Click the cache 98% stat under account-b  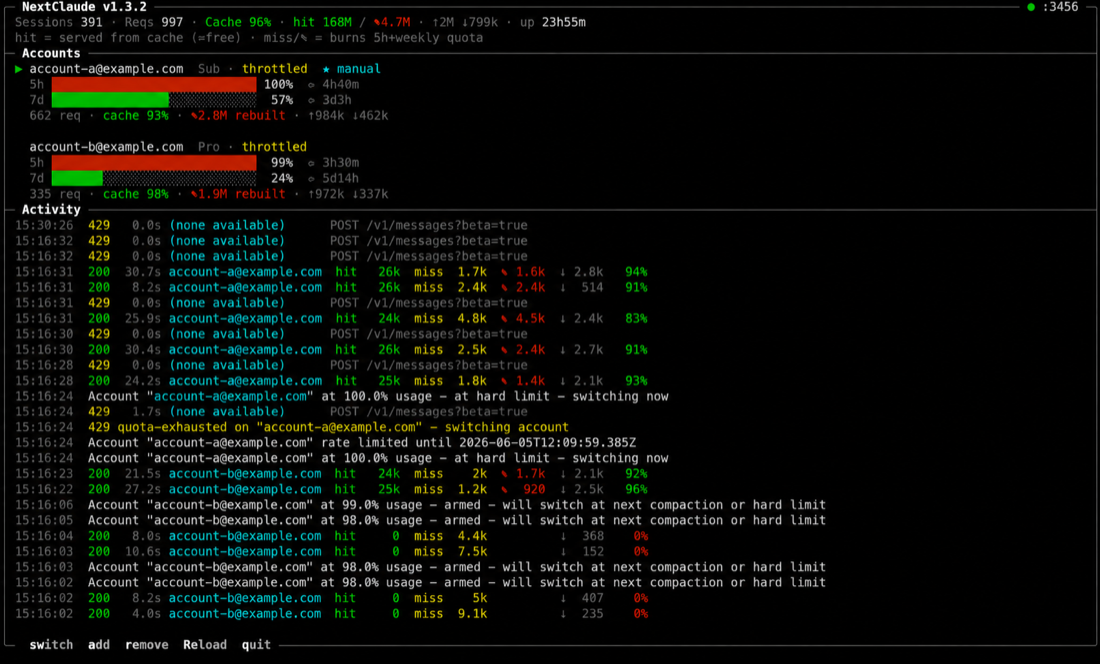click(x=135, y=194)
